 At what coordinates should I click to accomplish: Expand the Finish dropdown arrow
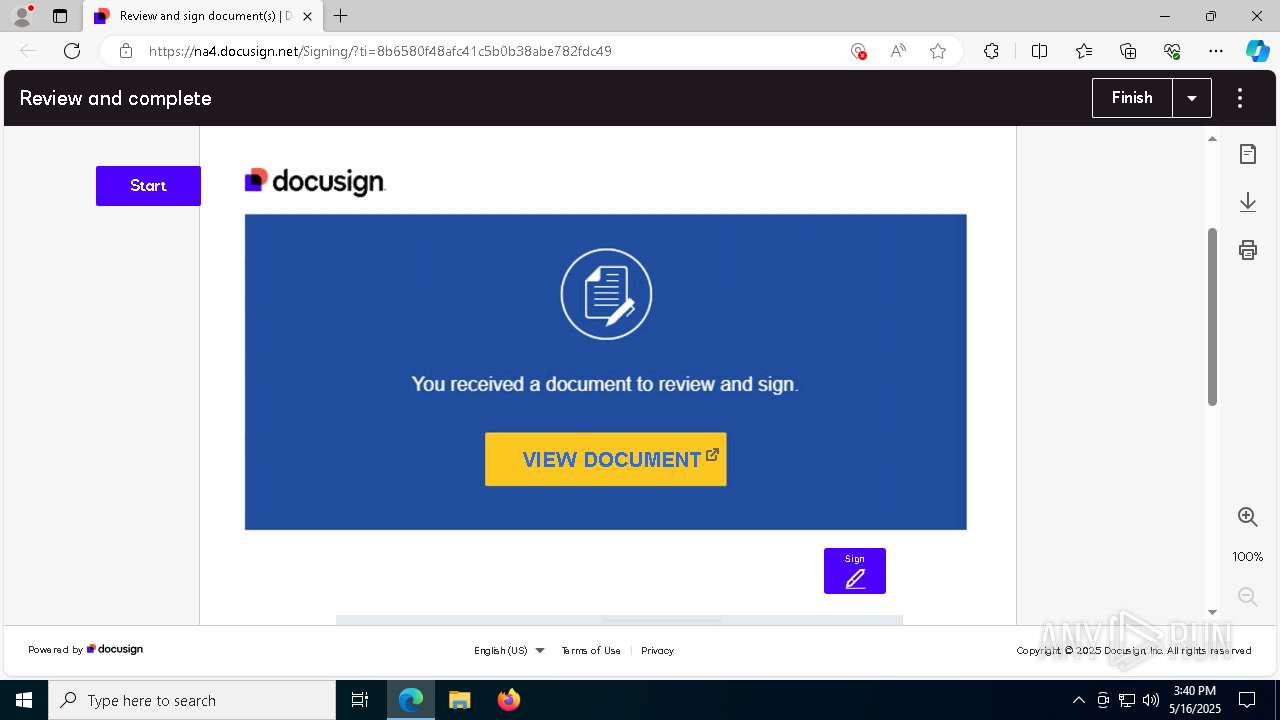pyautogui.click(x=1192, y=98)
